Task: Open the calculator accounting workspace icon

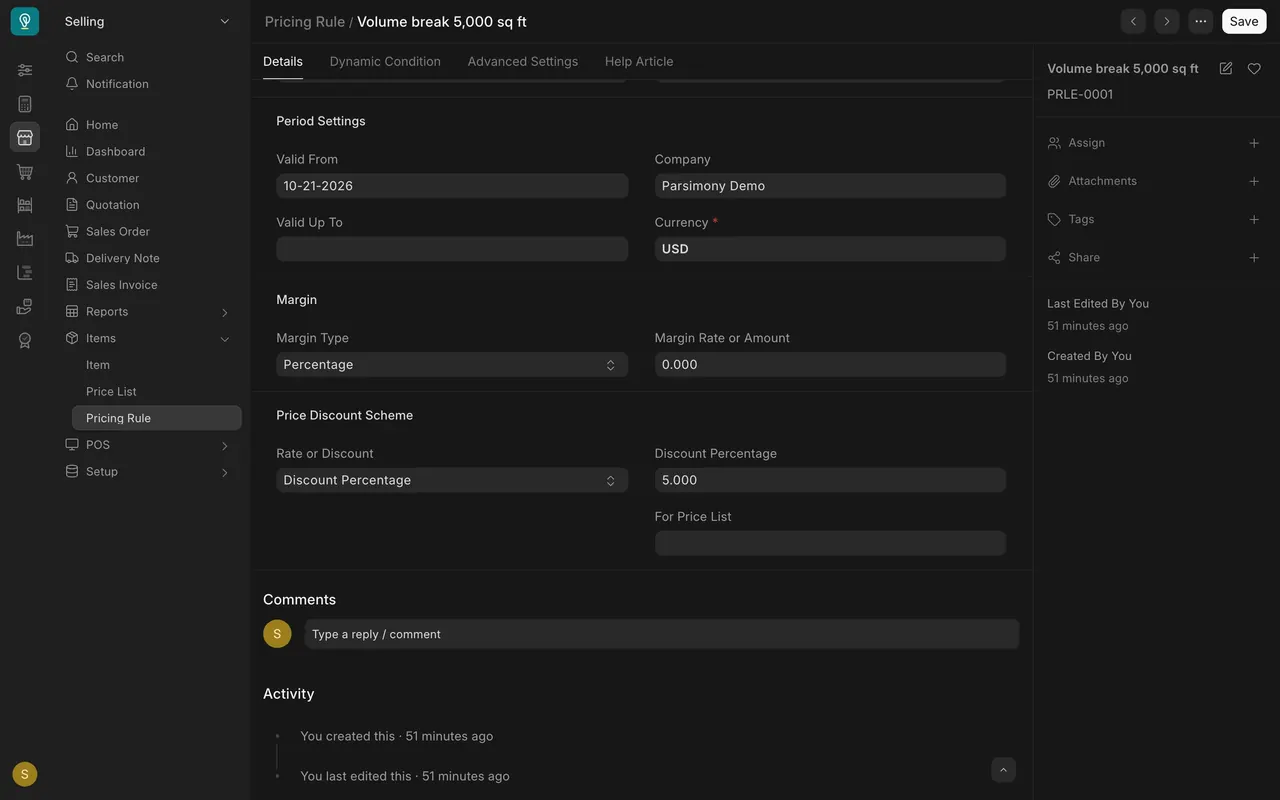Action: click(25, 104)
